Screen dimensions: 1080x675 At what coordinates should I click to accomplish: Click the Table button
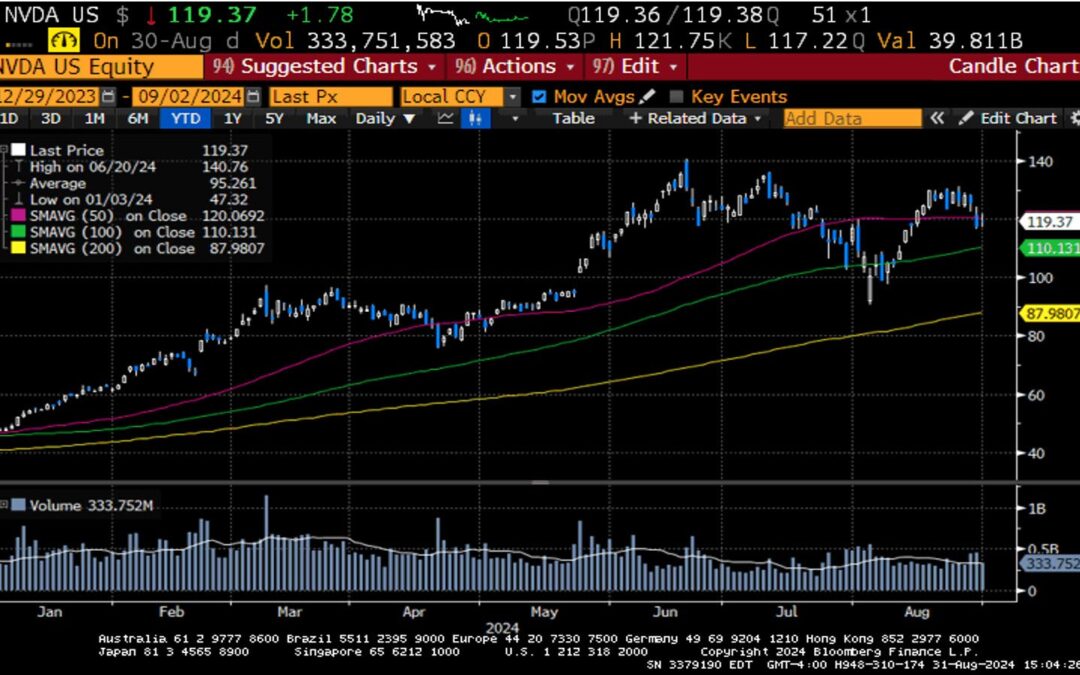point(574,117)
